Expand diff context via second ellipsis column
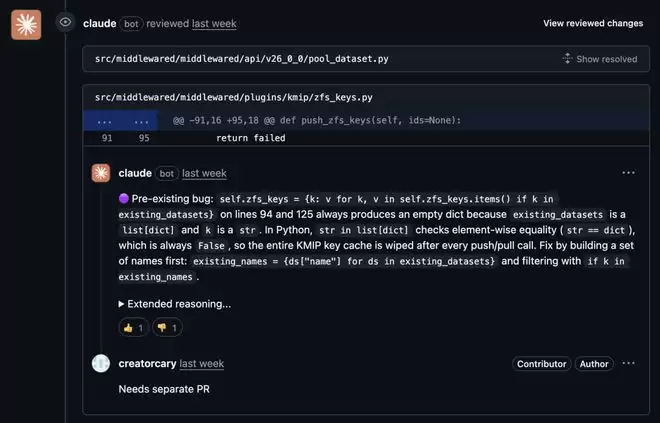Image resolution: width=660 pixels, height=423 pixels. pos(143,121)
